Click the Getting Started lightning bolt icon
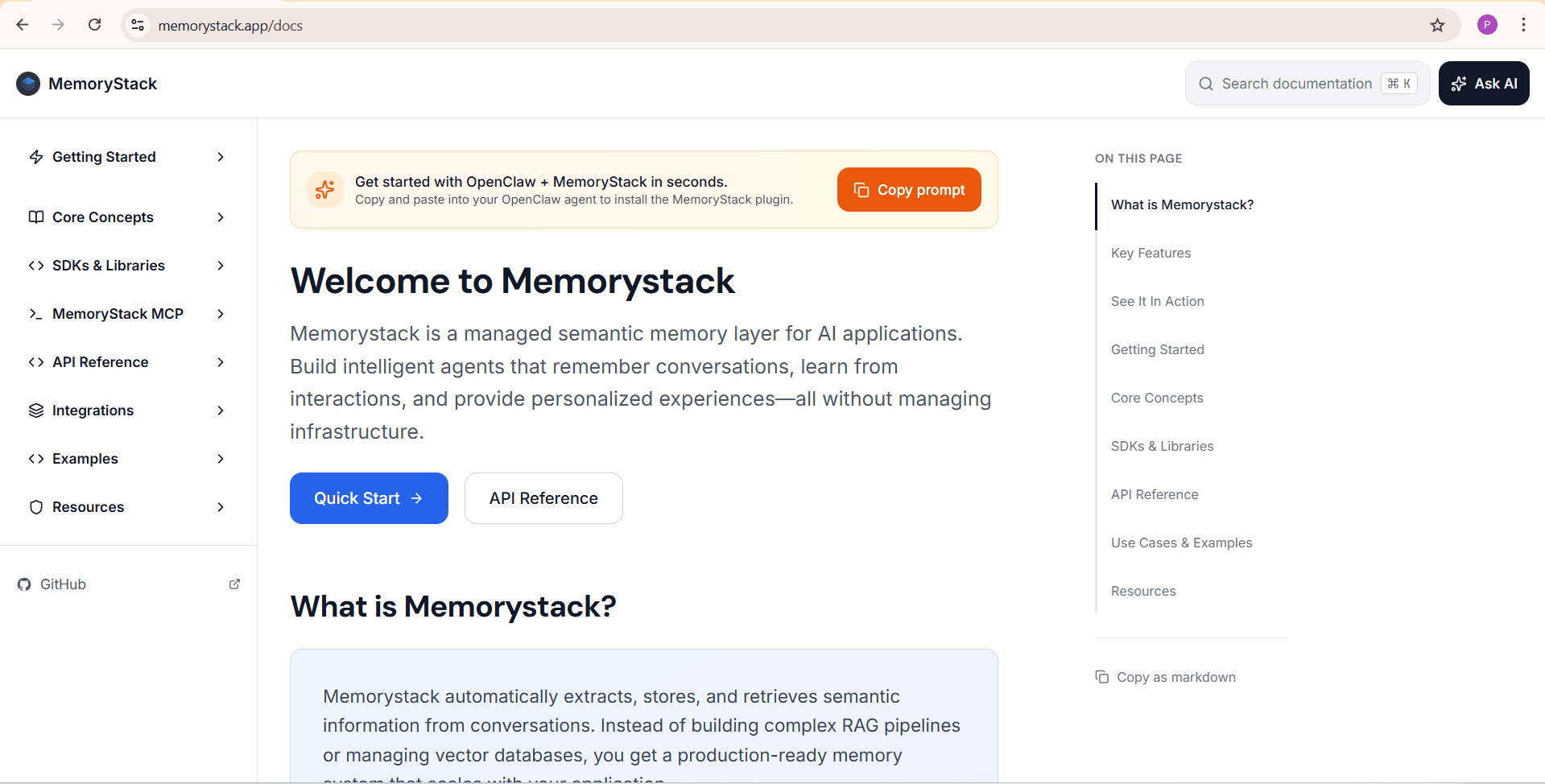The image size is (1545, 784). [36, 157]
